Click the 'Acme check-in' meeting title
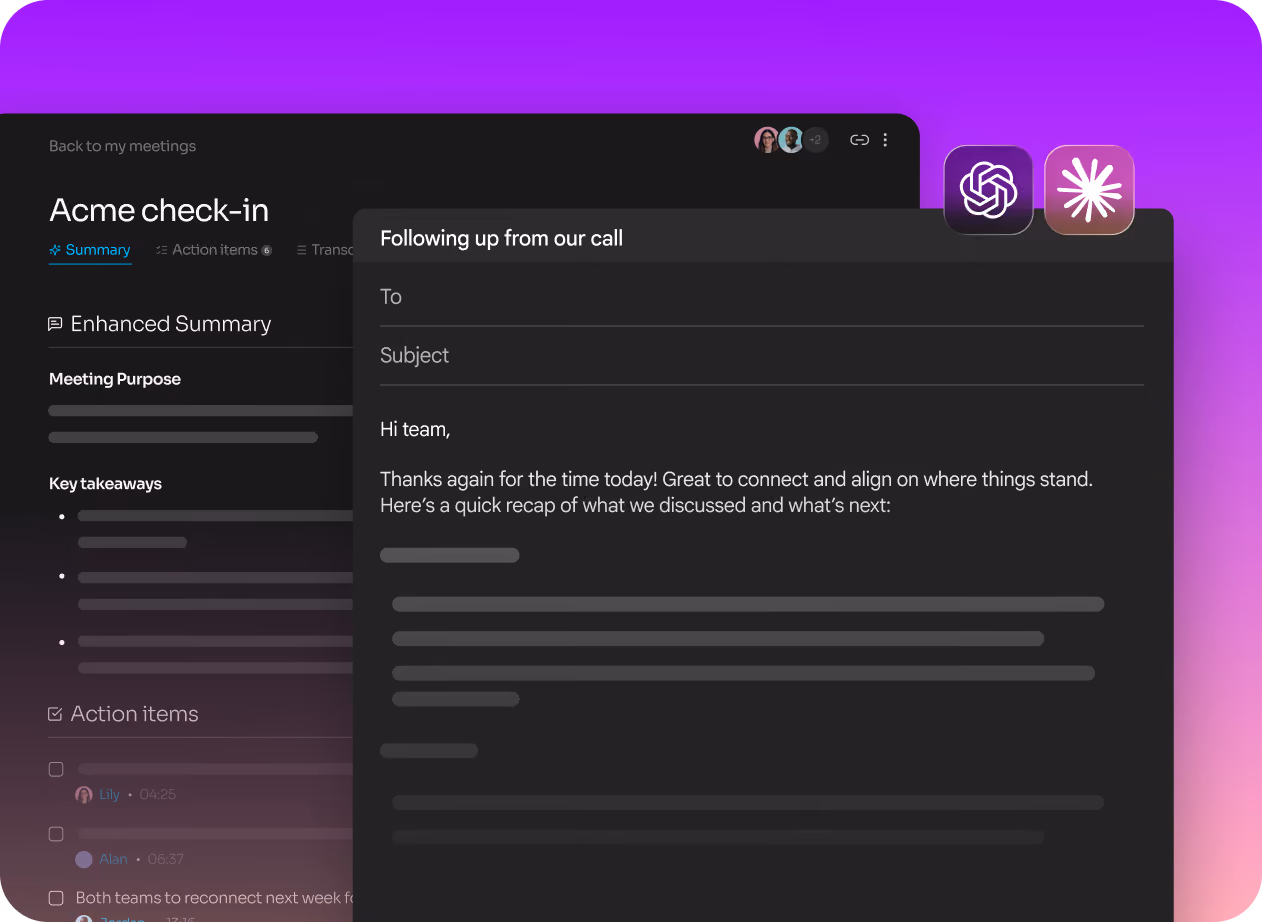 [x=159, y=210]
